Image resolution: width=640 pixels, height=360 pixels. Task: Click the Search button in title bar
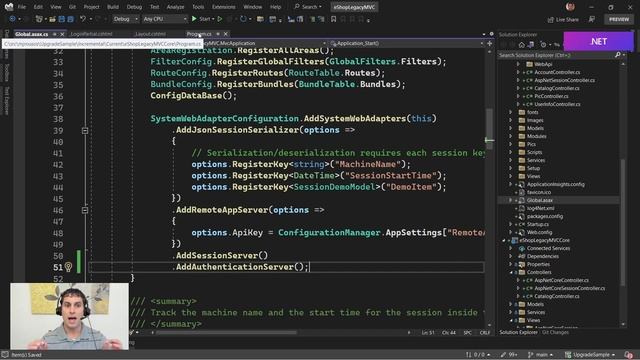tap(308, 7)
